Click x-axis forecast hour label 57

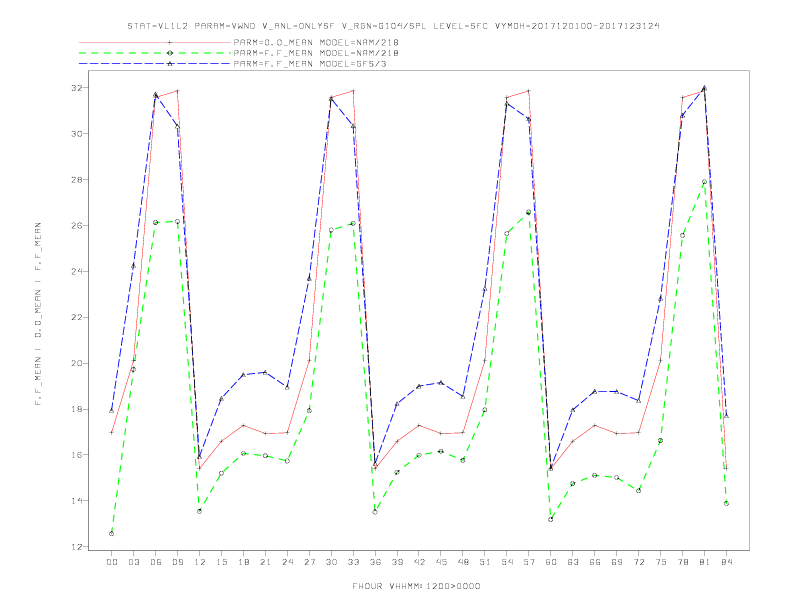[529, 562]
